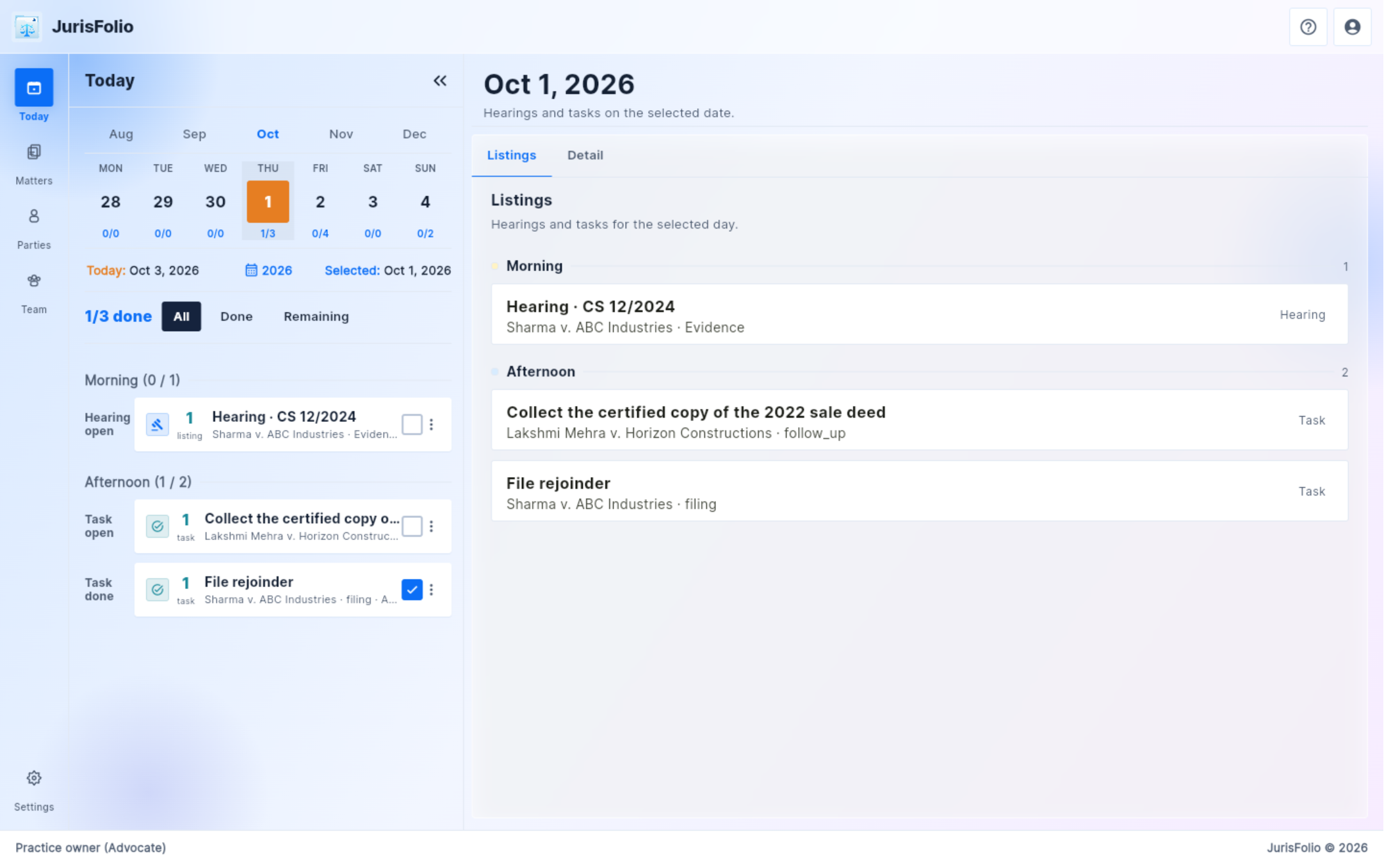This screenshot has width=1400, height=858.
Task: Click the JurisFolio scales logo
Action: pyautogui.click(x=27, y=27)
